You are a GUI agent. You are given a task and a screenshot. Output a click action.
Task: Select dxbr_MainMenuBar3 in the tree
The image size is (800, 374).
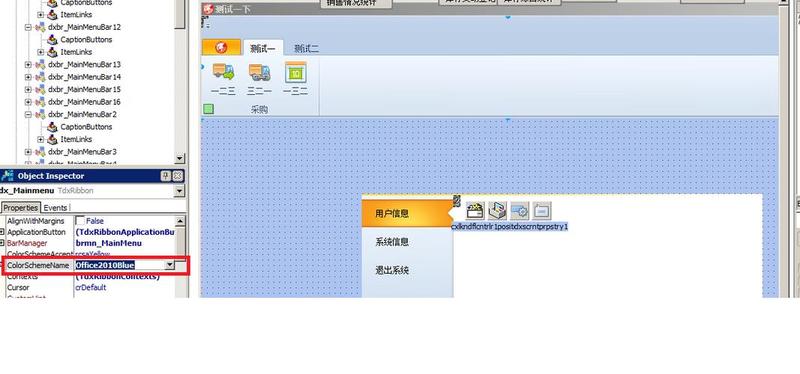(x=82, y=152)
